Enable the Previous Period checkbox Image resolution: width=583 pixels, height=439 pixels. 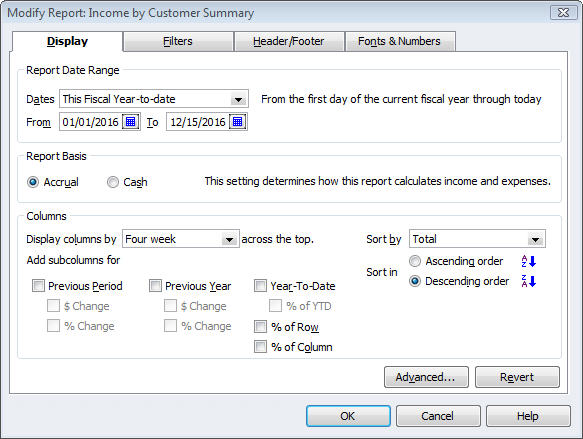pyautogui.click(x=38, y=286)
